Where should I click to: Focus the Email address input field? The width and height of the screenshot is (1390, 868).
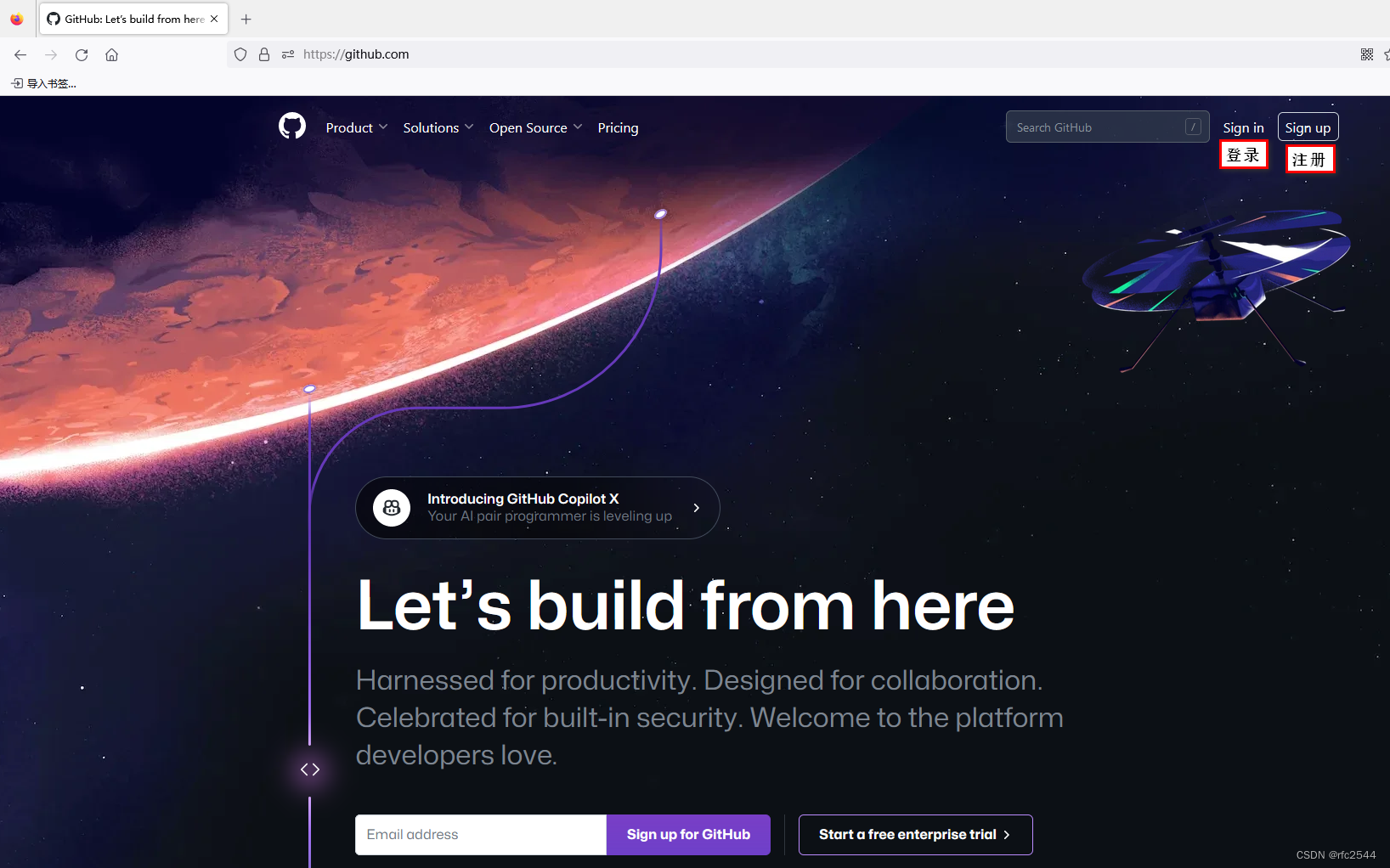[x=481, y=835]
